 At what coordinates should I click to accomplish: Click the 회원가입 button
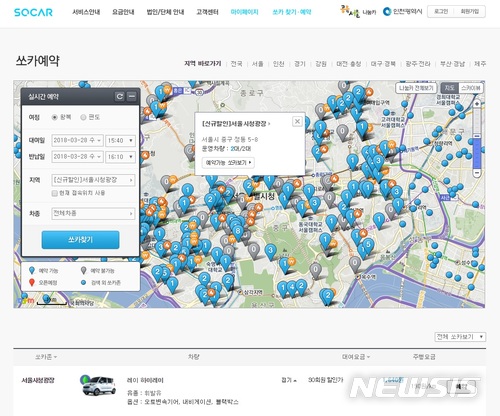pyautogui.click(x=470, y=12)
